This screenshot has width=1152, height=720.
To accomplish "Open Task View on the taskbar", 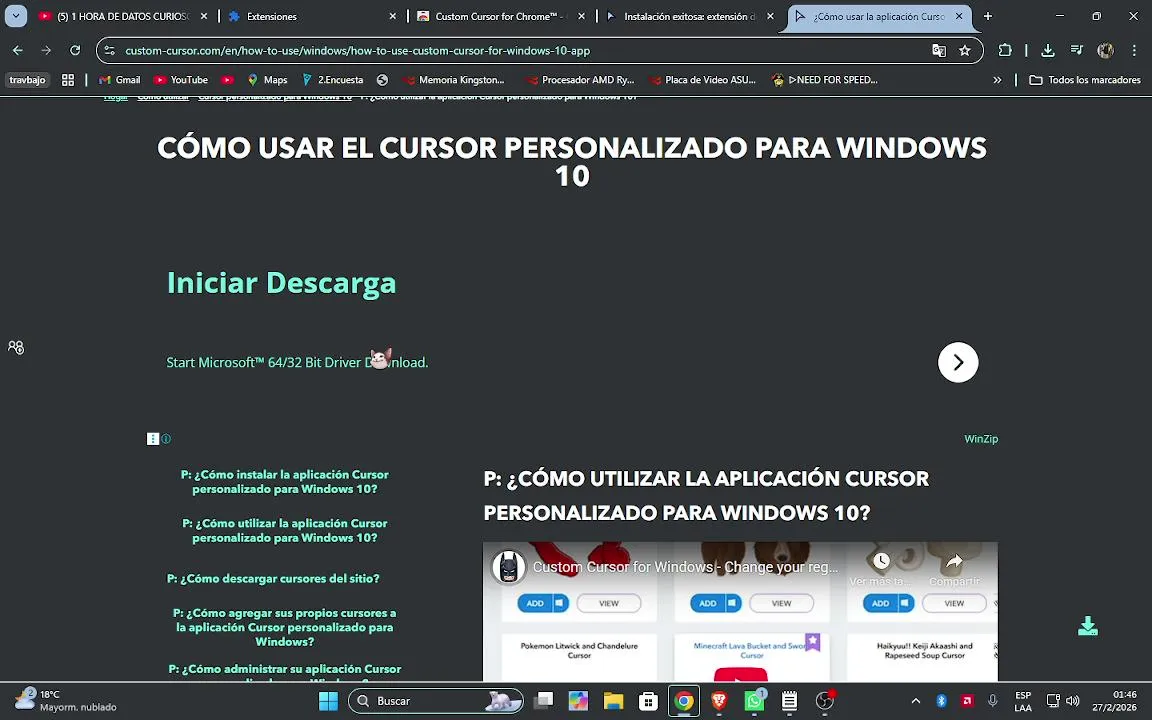I will pyautogui.click(x=544, y=701).
